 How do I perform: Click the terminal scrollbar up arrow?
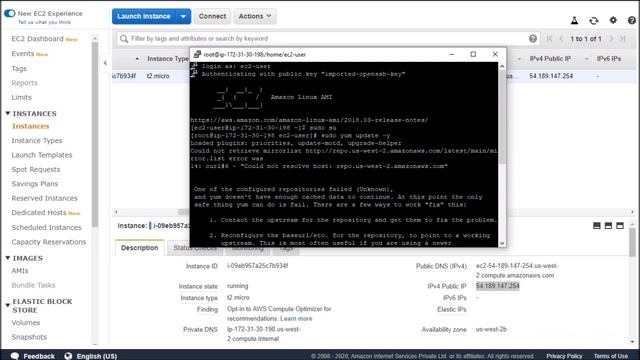click(502, 66)
